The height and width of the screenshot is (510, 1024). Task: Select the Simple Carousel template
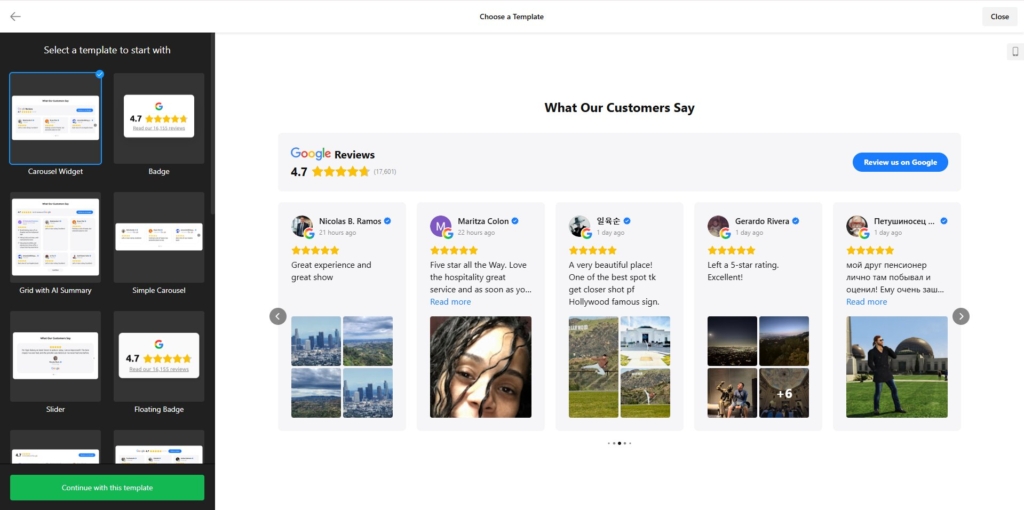[x=159, y=237]
